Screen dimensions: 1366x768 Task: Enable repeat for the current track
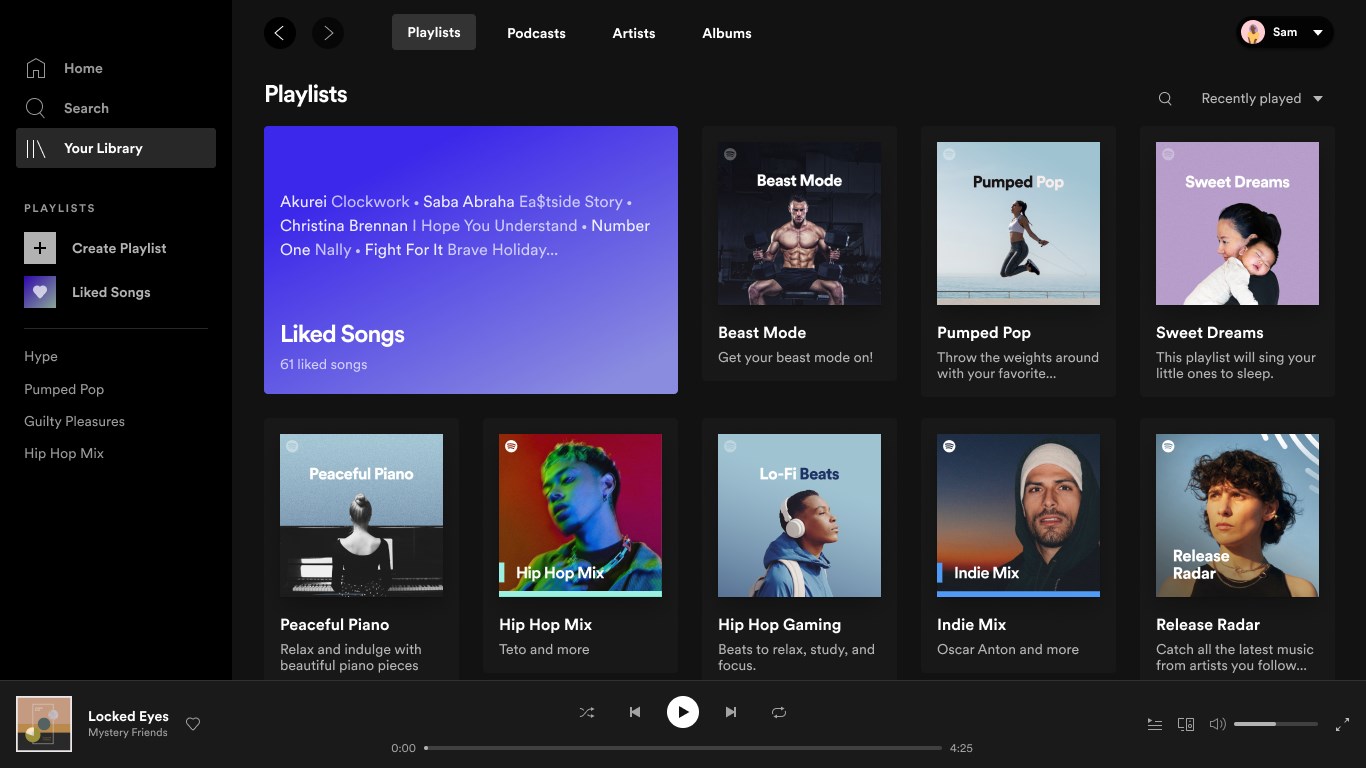(779, 712)
